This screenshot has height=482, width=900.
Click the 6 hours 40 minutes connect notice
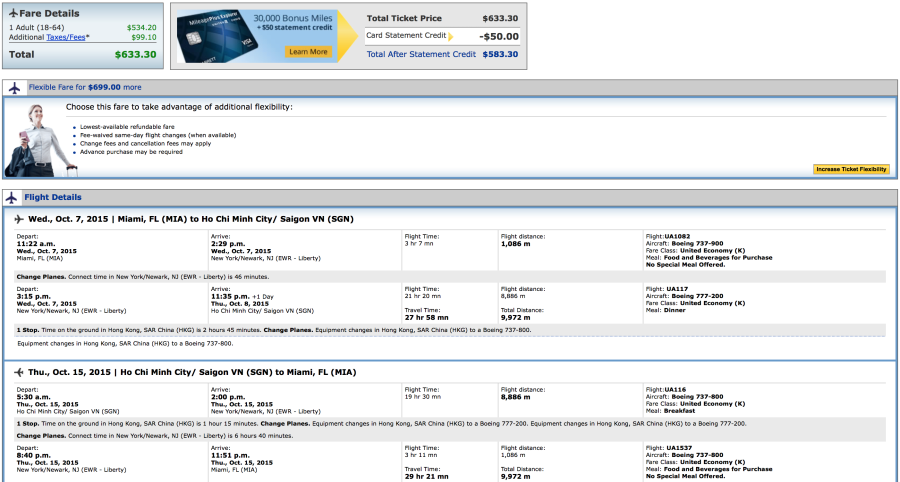(154, 436)
